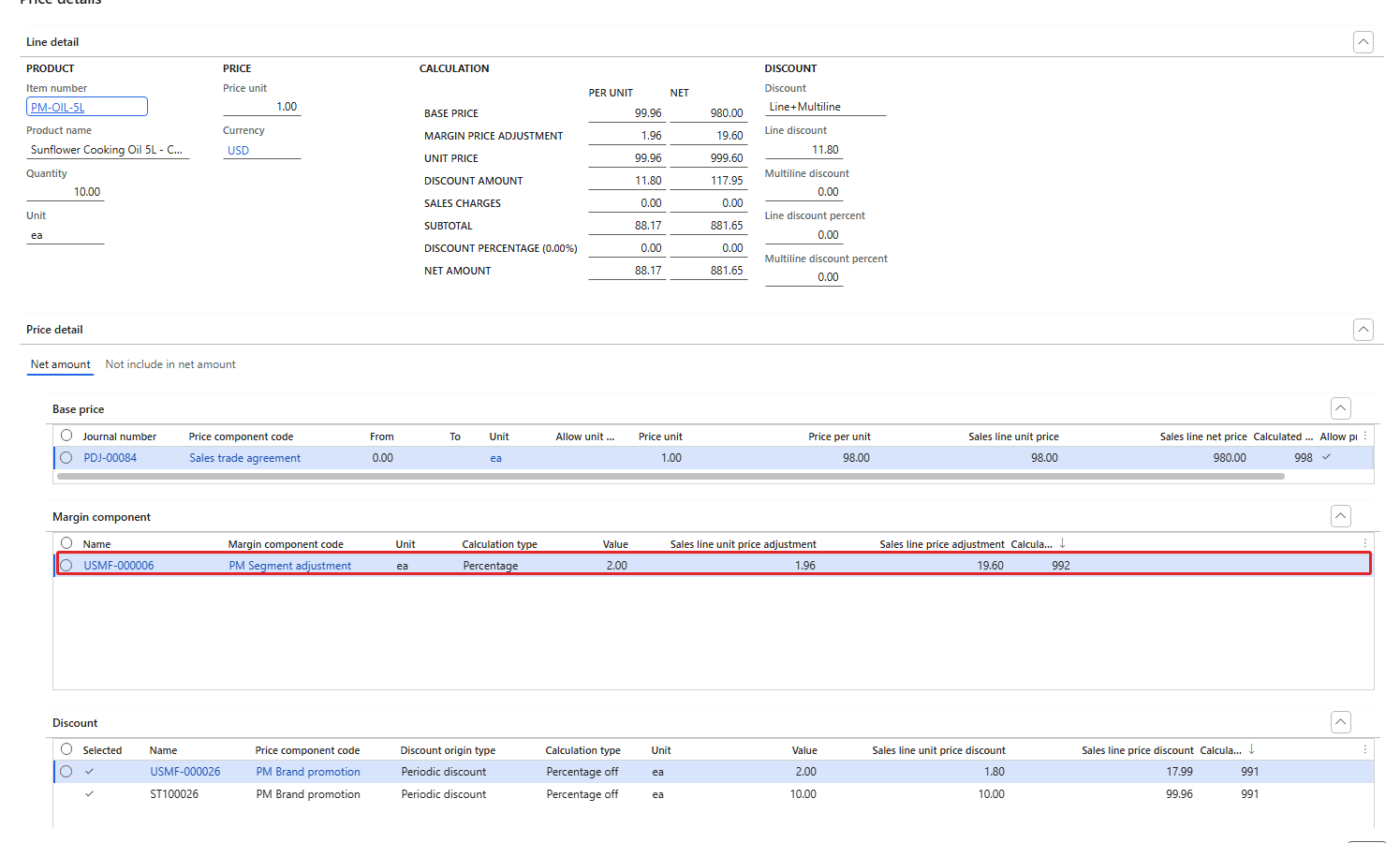Toggle select-all circle in Base price grid header
The height and width of the screenshot is (843, 1400).
coord(66,436)
